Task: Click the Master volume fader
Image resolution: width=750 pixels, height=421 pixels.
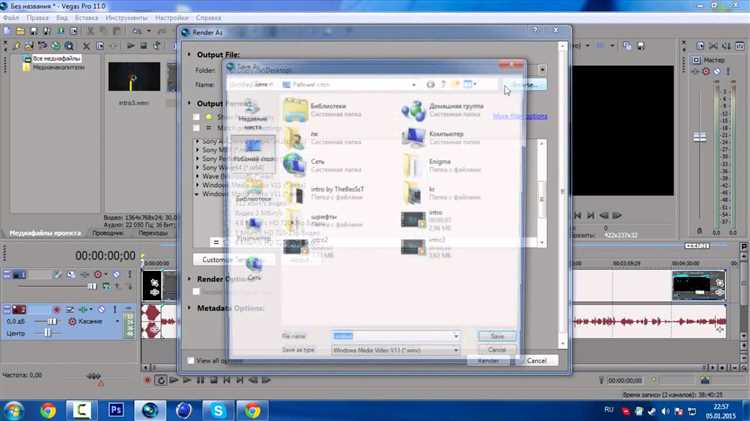Action: pos(699,137)
